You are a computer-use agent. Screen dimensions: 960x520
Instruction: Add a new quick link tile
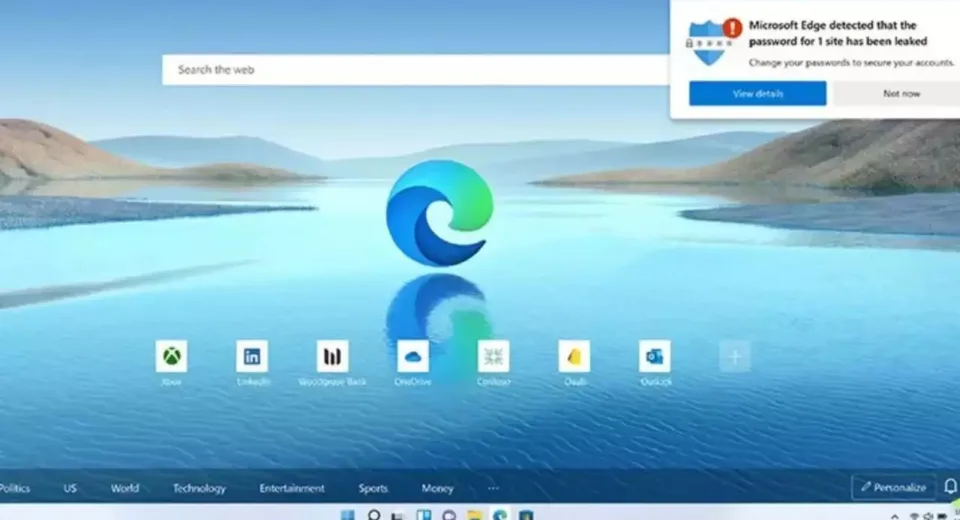click(735, 357)
